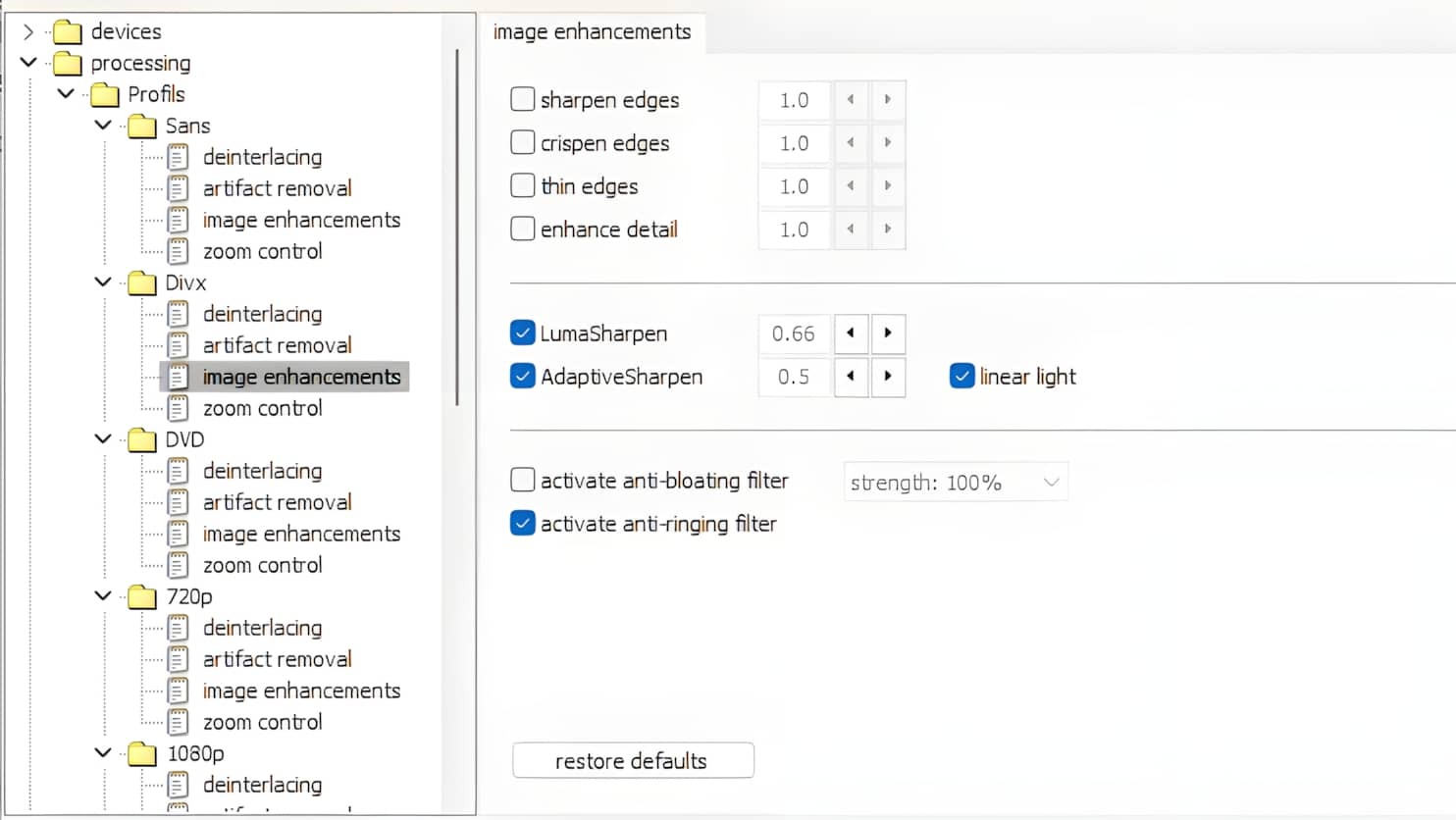This screenshot has height=820, width=1456.
Task: Click document icon beside DVD artifact removal
Action: [x=178, y=502]
